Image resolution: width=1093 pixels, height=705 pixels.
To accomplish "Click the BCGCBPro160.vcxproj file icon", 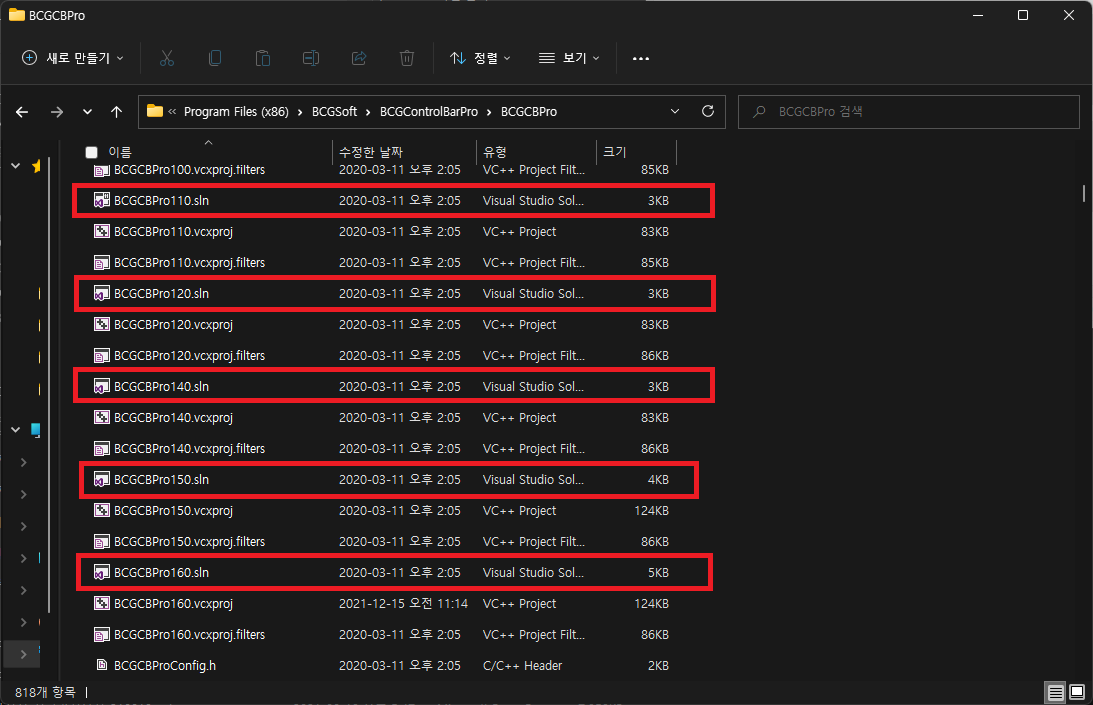I will [102, 603].
